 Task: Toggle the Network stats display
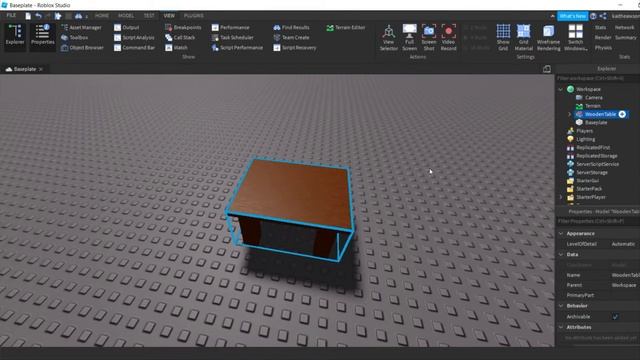click(x=624, y=27)
